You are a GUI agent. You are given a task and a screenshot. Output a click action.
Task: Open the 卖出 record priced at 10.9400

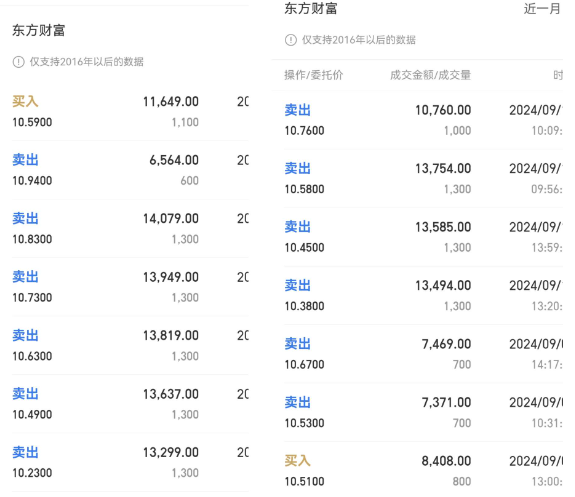[x=130, y=170]
